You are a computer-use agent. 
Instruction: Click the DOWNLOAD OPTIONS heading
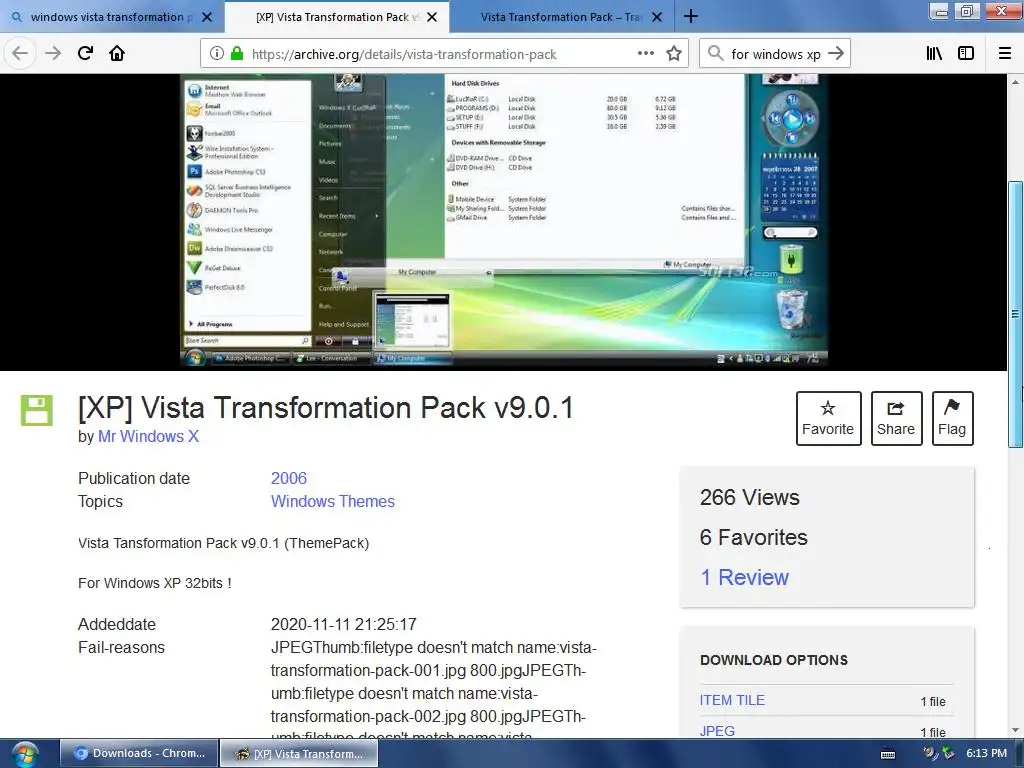(774, 660)
